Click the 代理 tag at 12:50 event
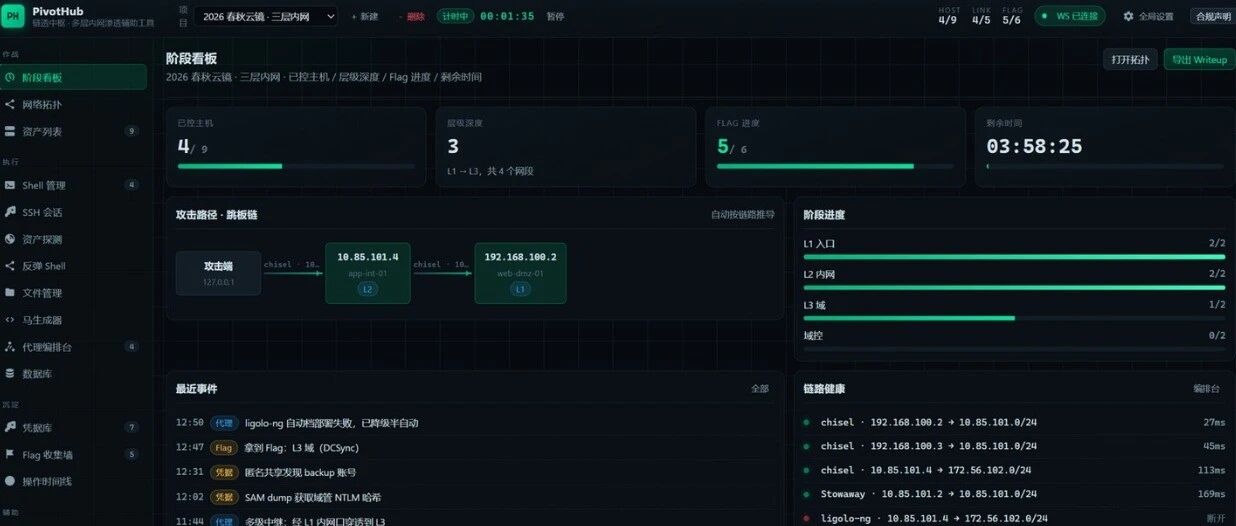This screenshot has width=1236, height=526. pos(224,423)
